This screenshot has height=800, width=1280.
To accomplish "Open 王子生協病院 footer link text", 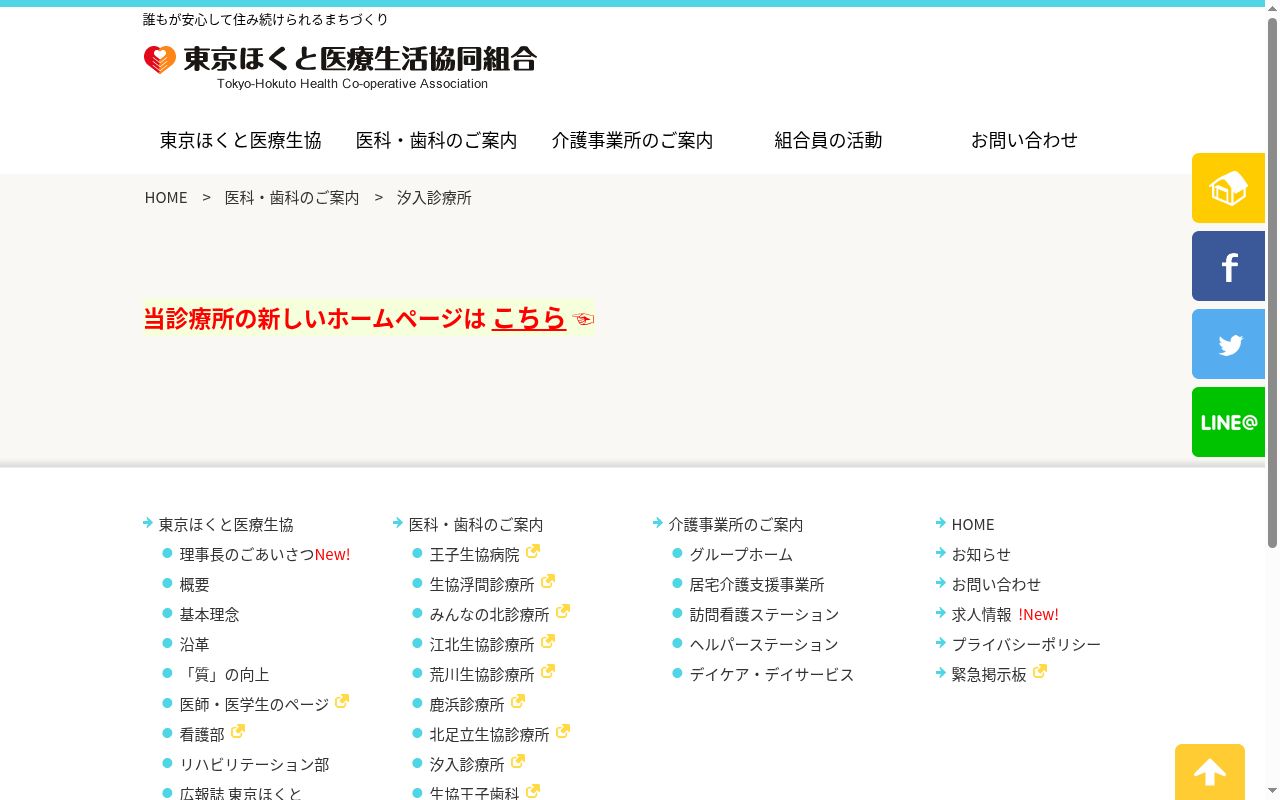I will click(475, 554).
